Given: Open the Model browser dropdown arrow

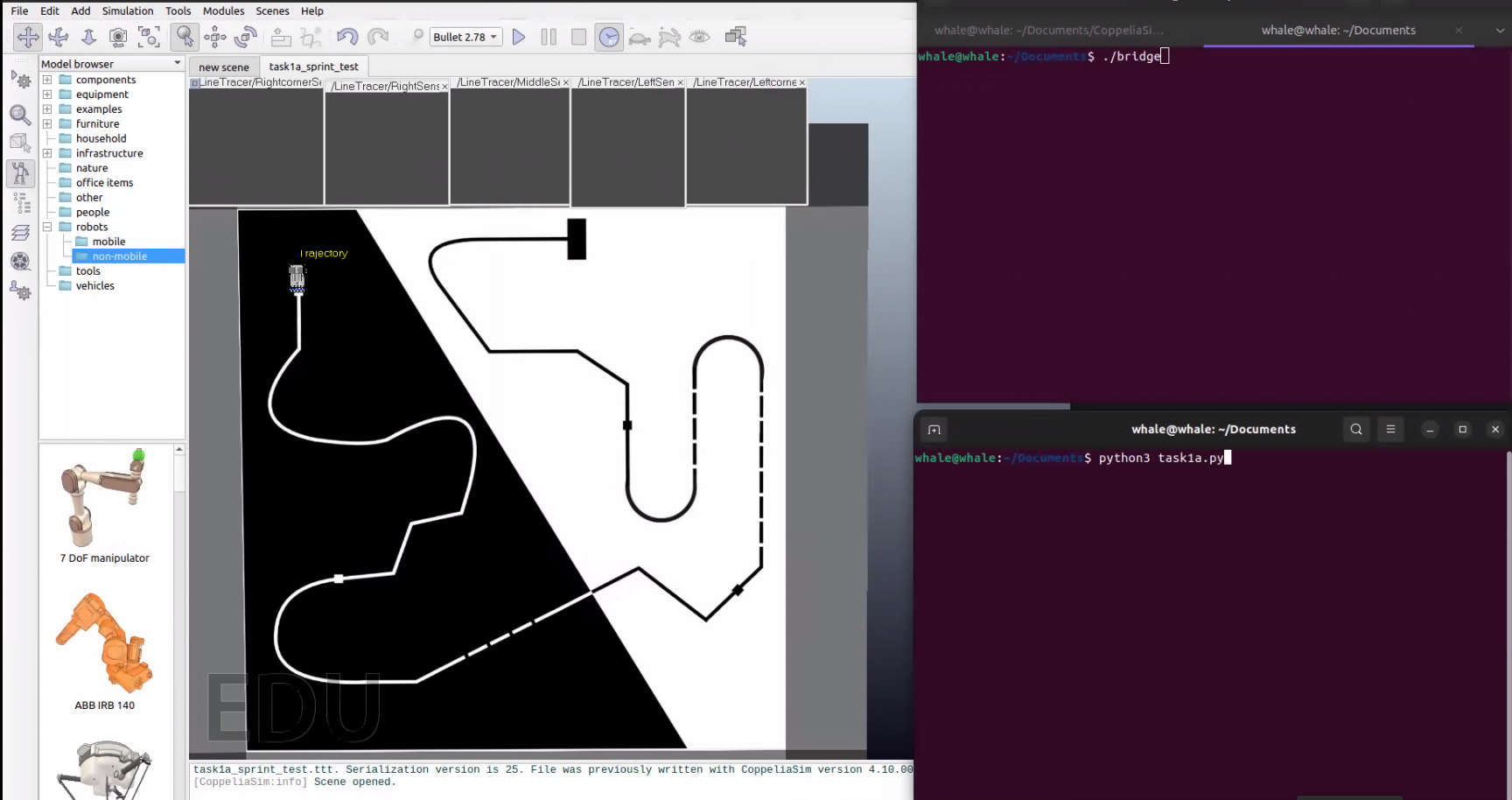Looking at the screenshot, I should 178,63.
